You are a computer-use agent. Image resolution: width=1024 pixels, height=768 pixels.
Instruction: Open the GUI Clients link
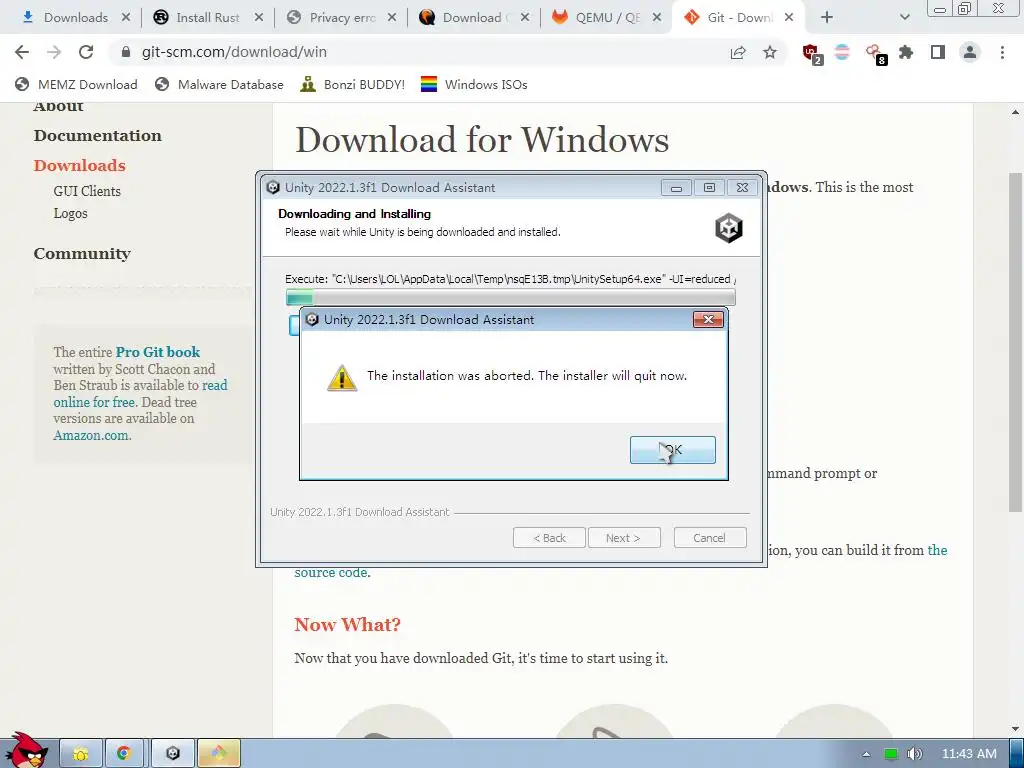click(x=87, y=191)
